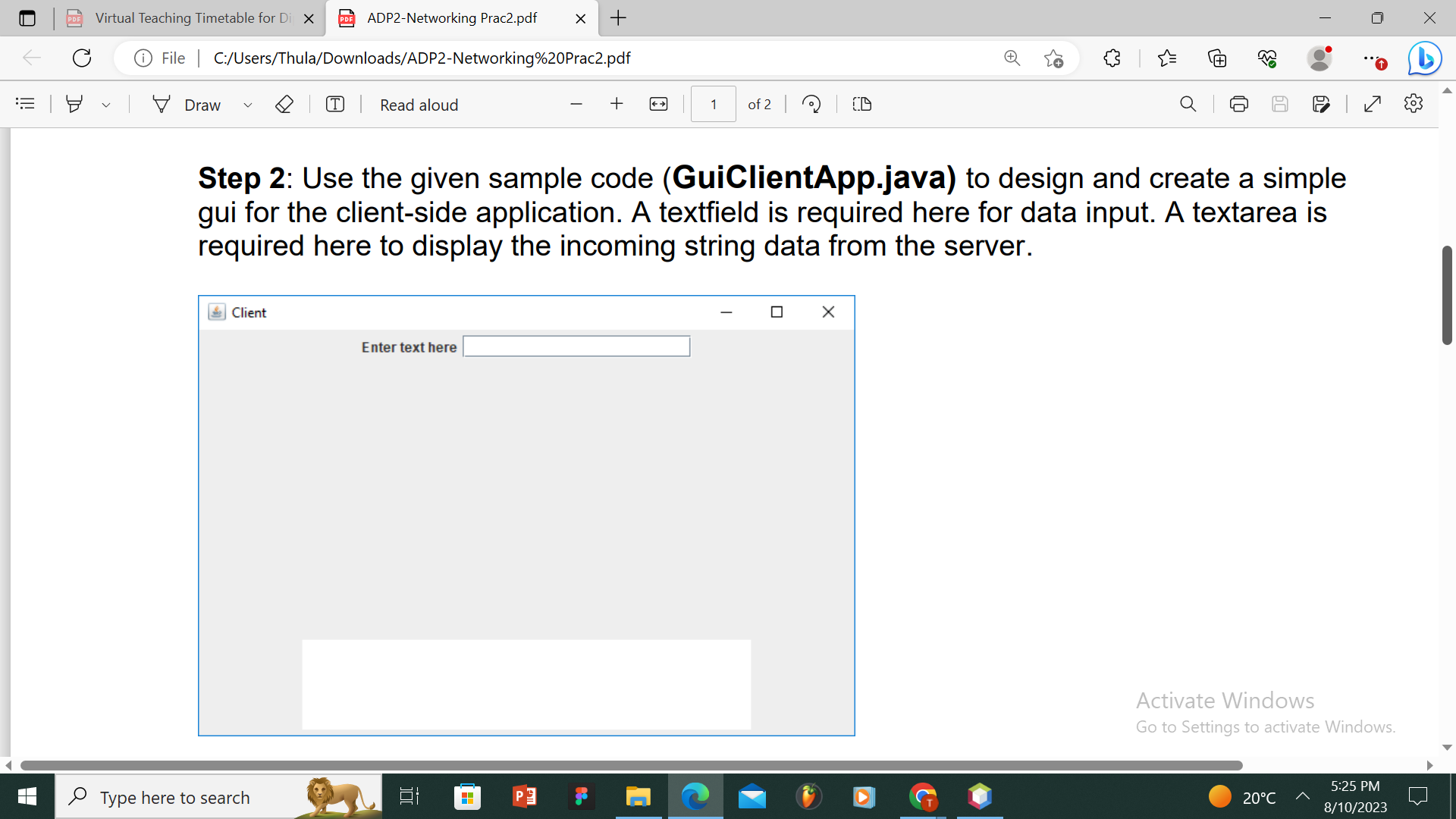Save the PDF file
1456x819 pixels.
pos(1281,104)
